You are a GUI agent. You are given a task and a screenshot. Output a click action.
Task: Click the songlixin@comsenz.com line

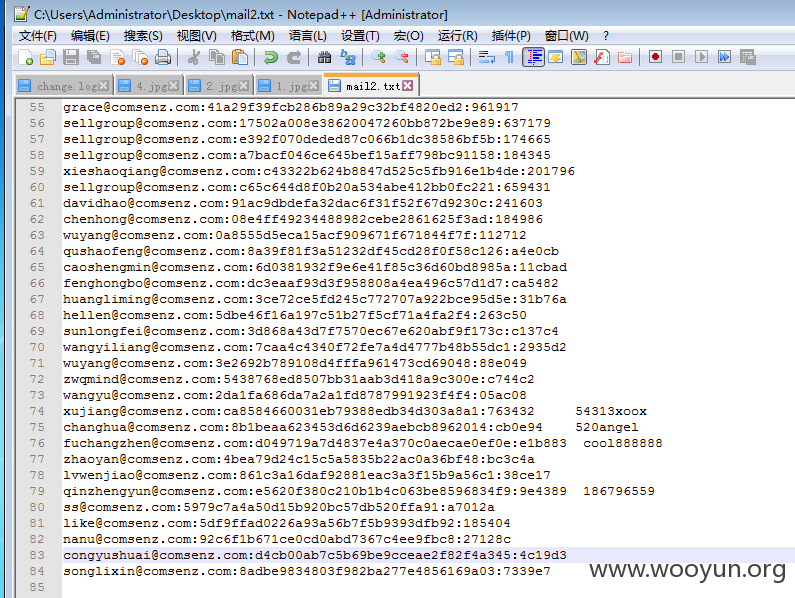(x=307, y=571)
